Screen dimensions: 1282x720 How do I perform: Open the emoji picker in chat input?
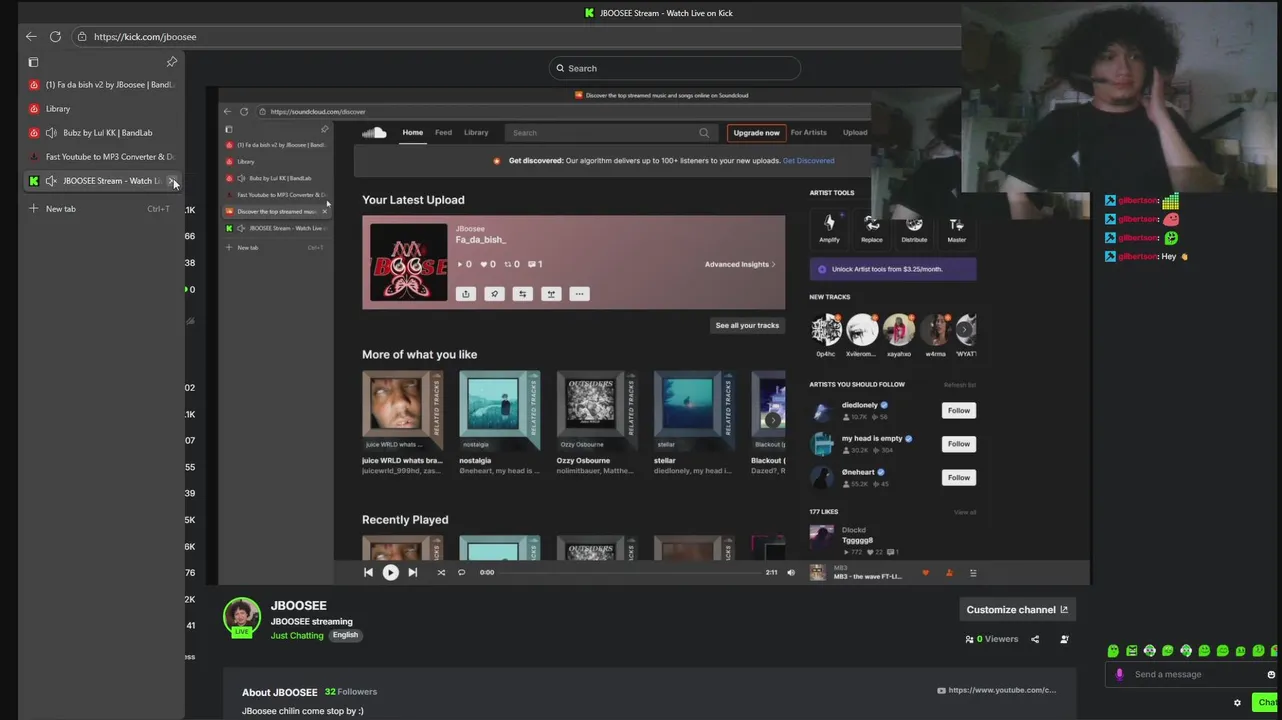point(1271,675)
